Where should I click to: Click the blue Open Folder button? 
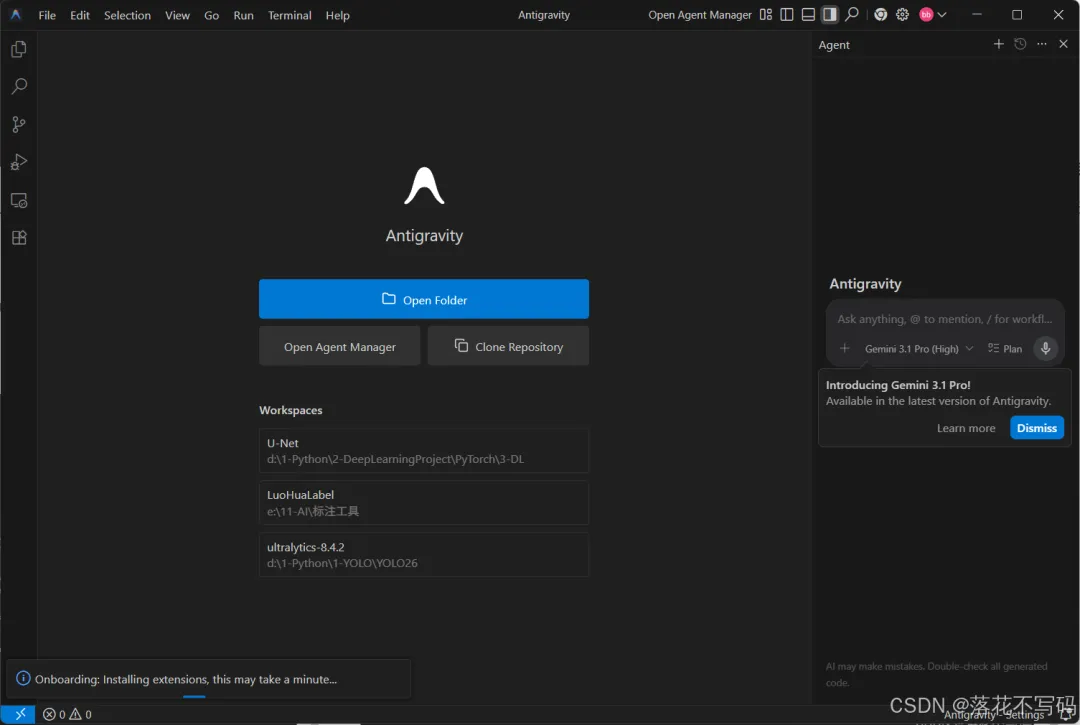coord(424,299)
